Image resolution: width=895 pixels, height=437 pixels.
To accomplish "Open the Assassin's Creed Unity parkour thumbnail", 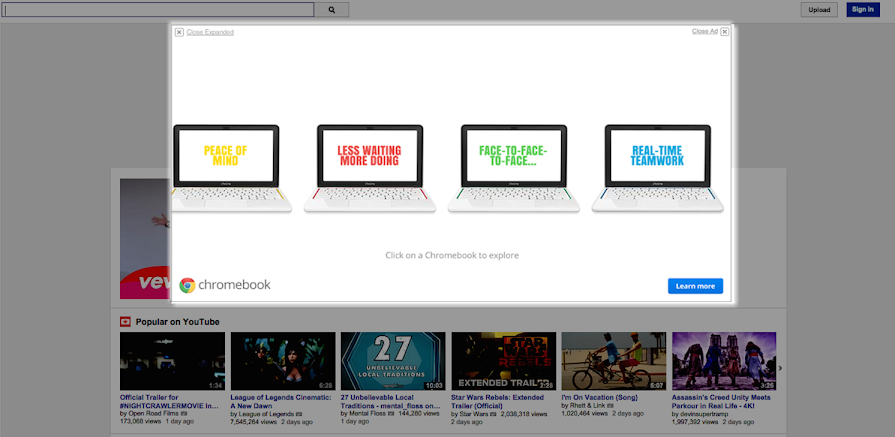I will tap(724, 361).
